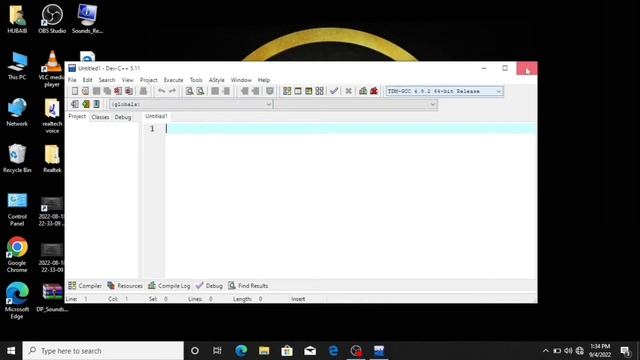Click the Insert mode status bar text

298,299
